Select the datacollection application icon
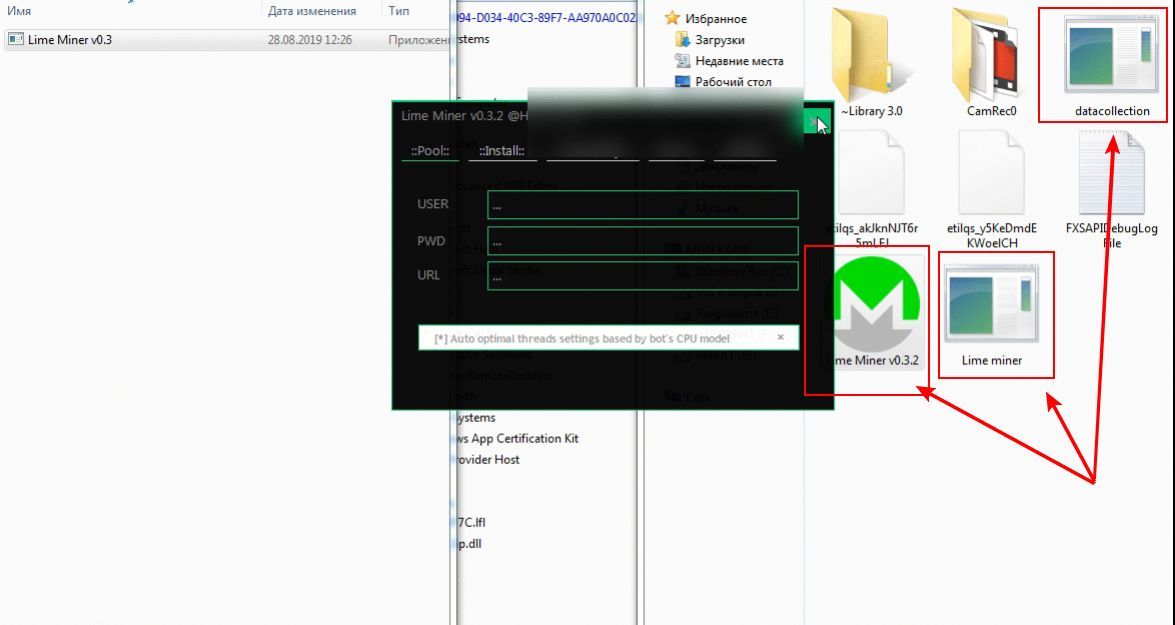Image resolution: width=1175 pixels, height=625 pixels. click(x=1111, y=55)
